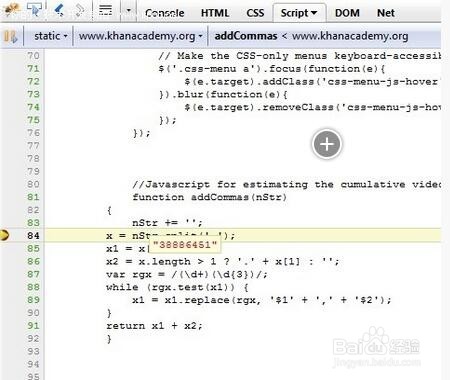
Task: Click the comment '// Make the CSS-only menus'
Action: (299, 56)
